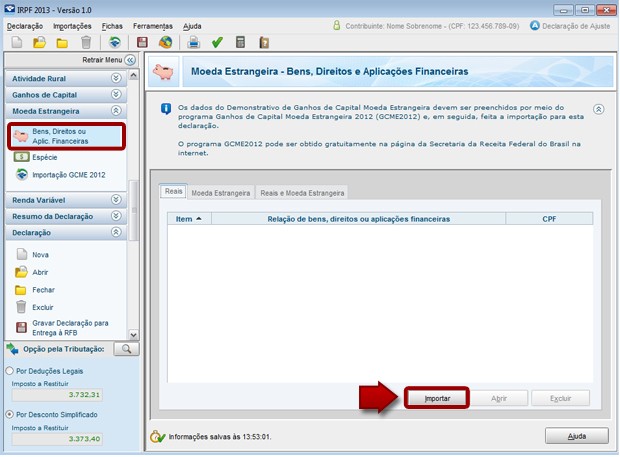Click the new declaration toolbar icon
The width and height of the screenshot is (620, 457).
pyautogui.click(x=15, y=42)
